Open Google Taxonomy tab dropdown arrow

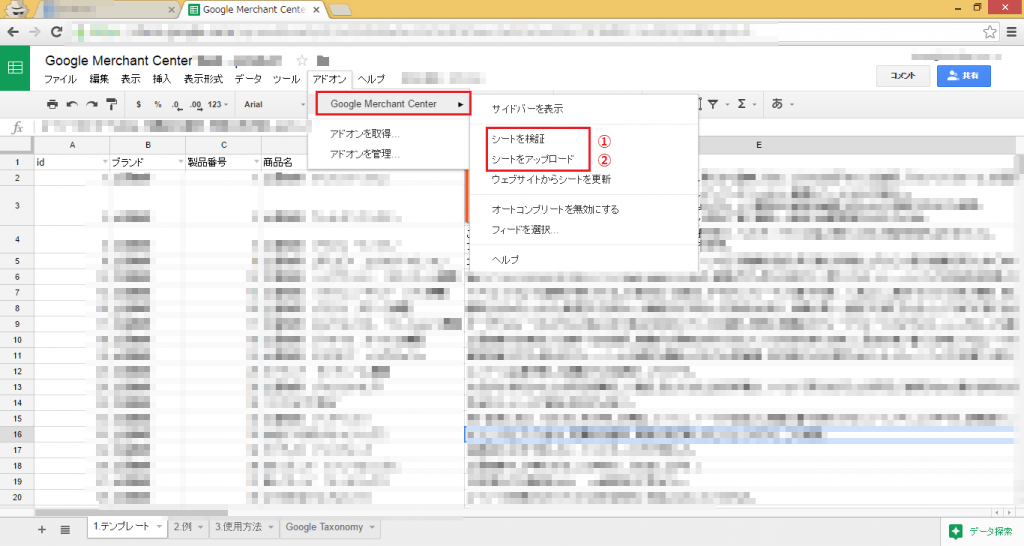coord(372,527)
